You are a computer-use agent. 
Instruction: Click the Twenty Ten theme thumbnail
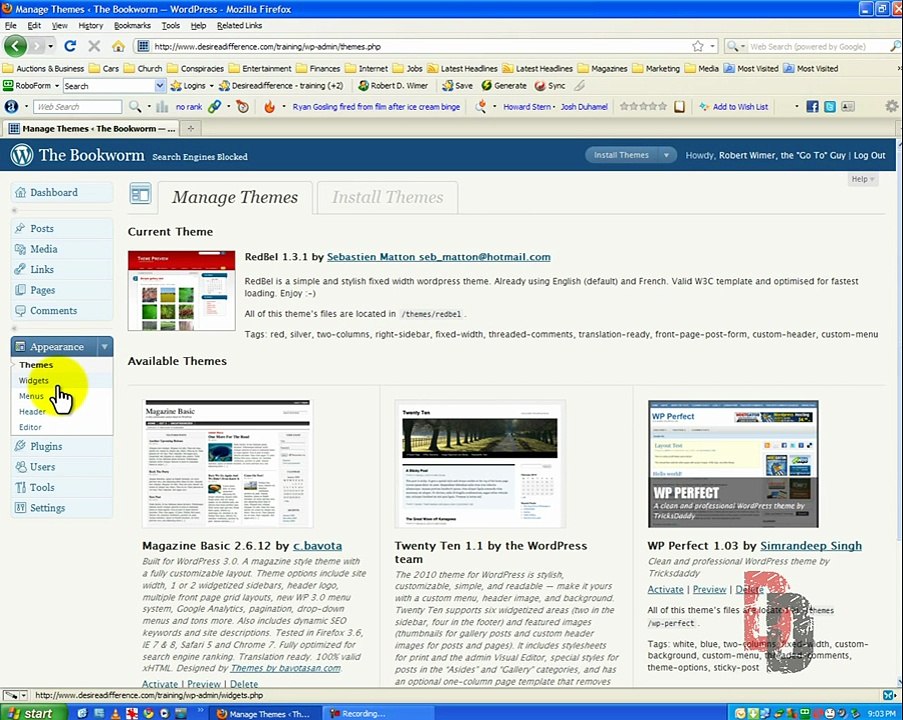480,464
